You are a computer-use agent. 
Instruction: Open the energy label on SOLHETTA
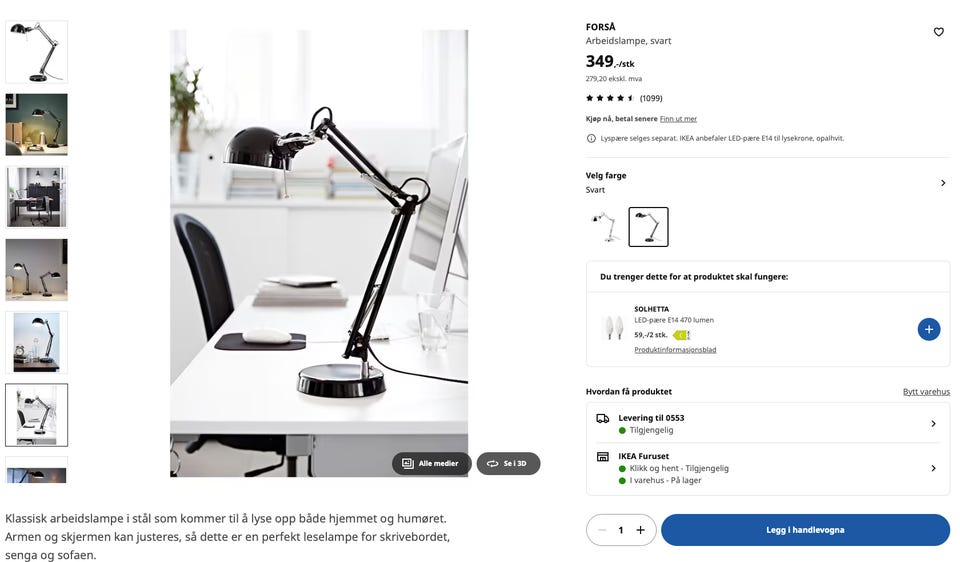pyautogui.click(x=681, y=335)
